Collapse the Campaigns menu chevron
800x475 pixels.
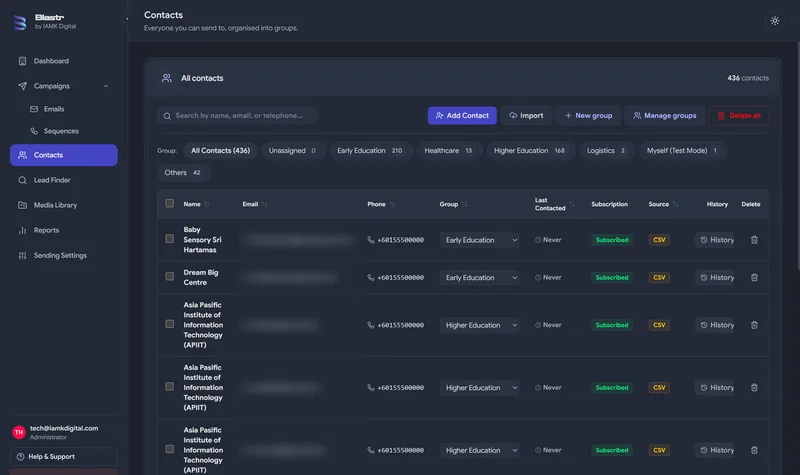click(x=106, y=86)
